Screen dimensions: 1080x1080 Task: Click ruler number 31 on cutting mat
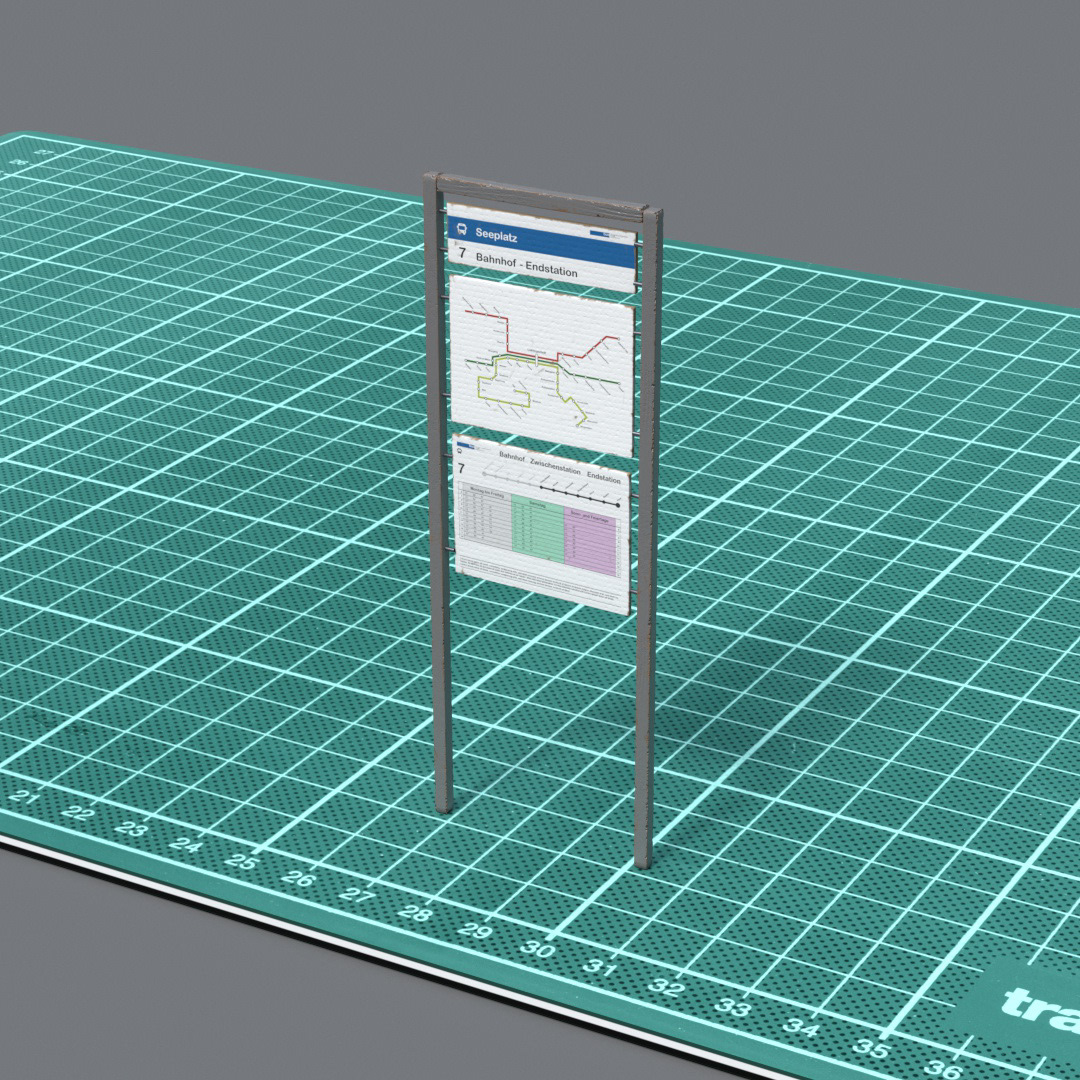click(600, 968)
